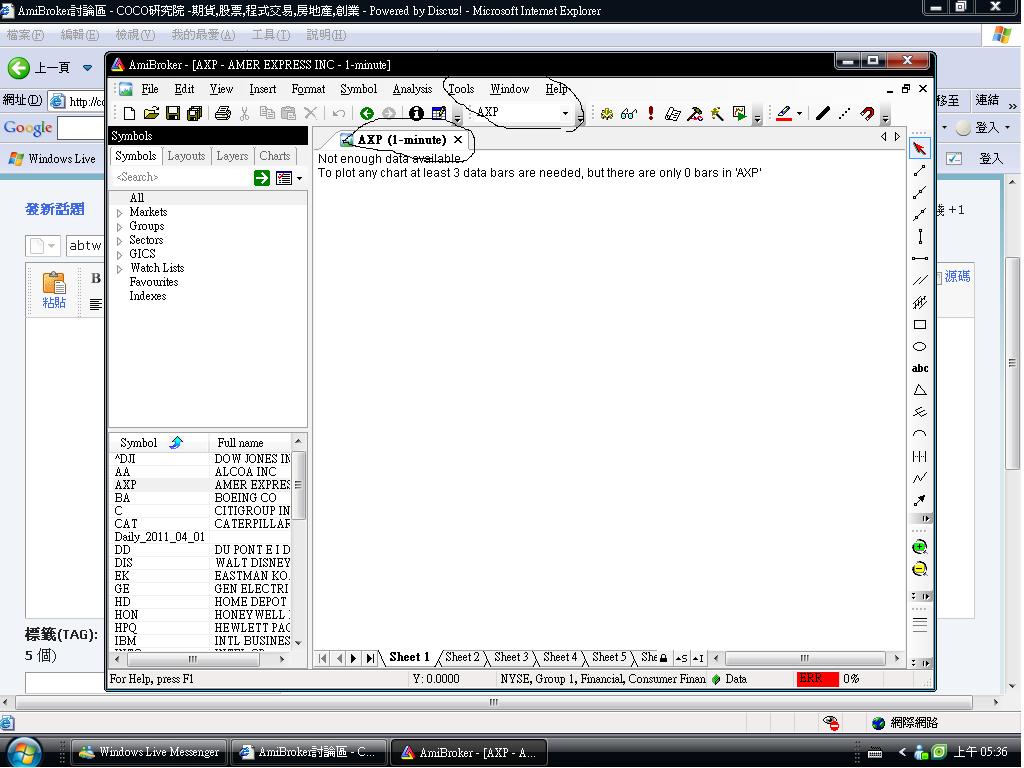Screen dimensions: 1024x768
Task: Switch to the Layouts tab
Action: pos(186,156)
